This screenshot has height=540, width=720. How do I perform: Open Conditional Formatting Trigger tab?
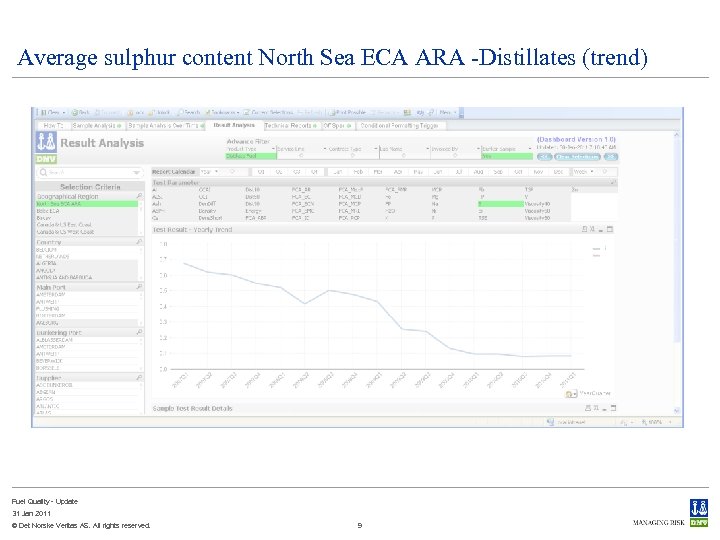click(399, 125)
